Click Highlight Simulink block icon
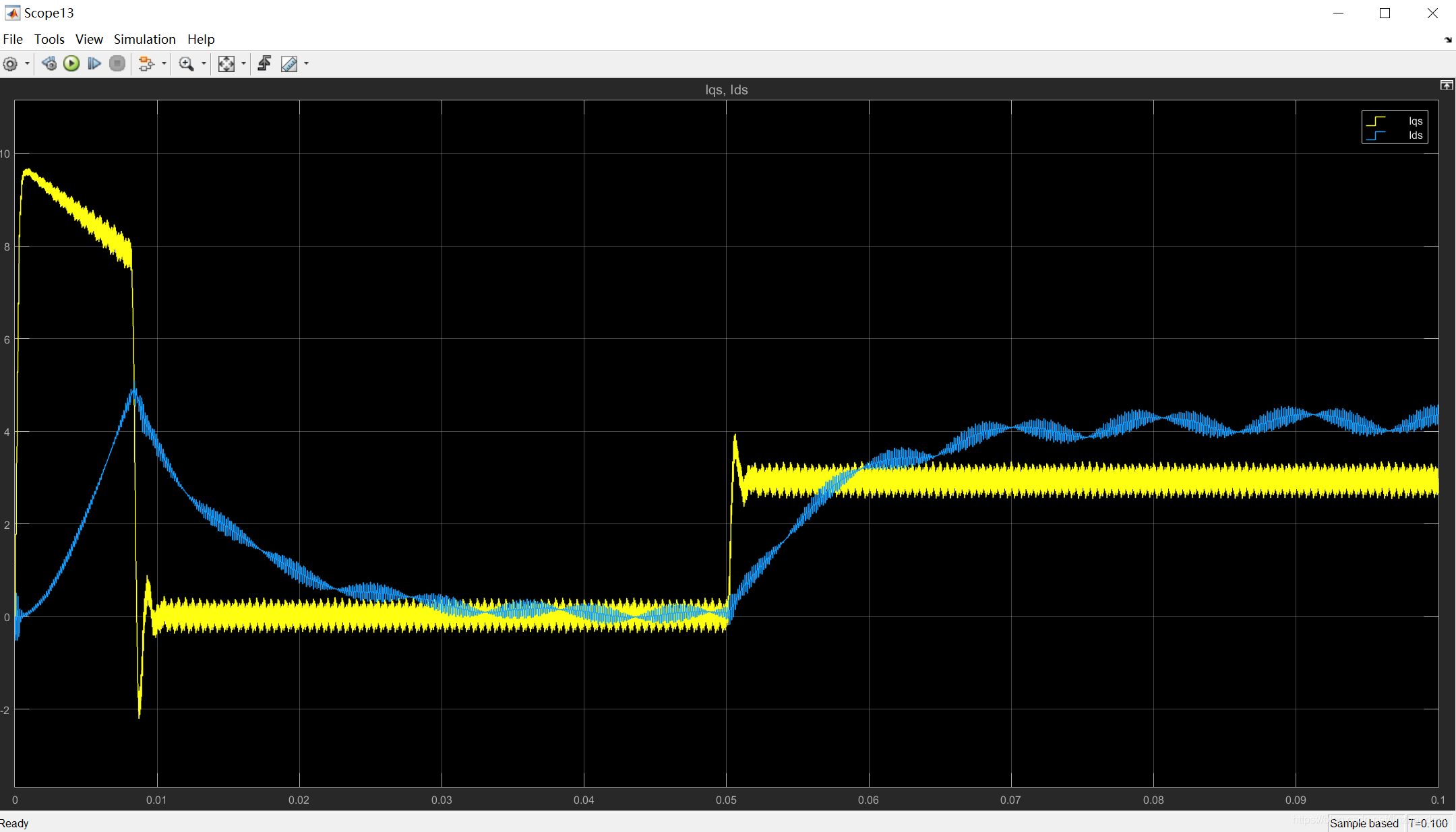The height and width of the screenshot is (832, 1456). [146, 64]
